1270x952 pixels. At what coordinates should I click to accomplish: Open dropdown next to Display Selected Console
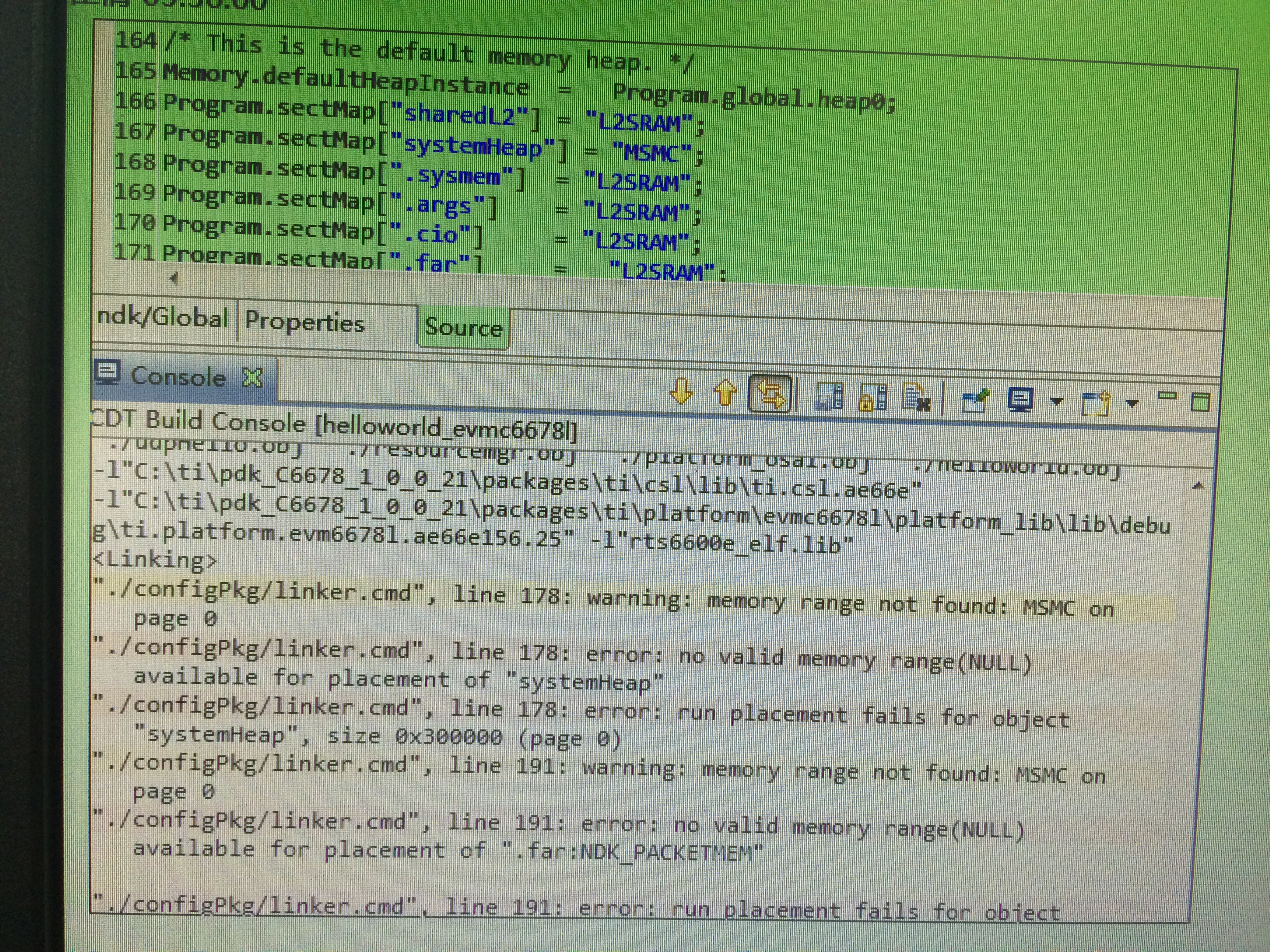1056,402
